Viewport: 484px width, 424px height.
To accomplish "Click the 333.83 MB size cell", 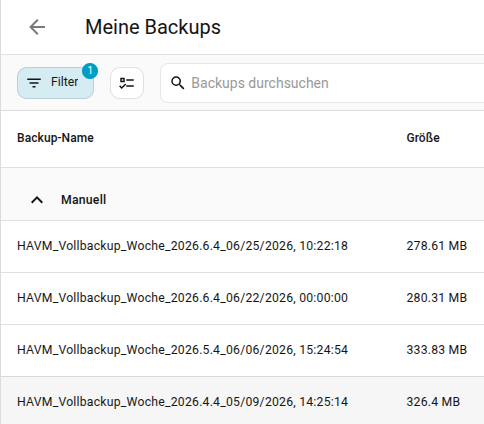I will (x=437, y=350).
